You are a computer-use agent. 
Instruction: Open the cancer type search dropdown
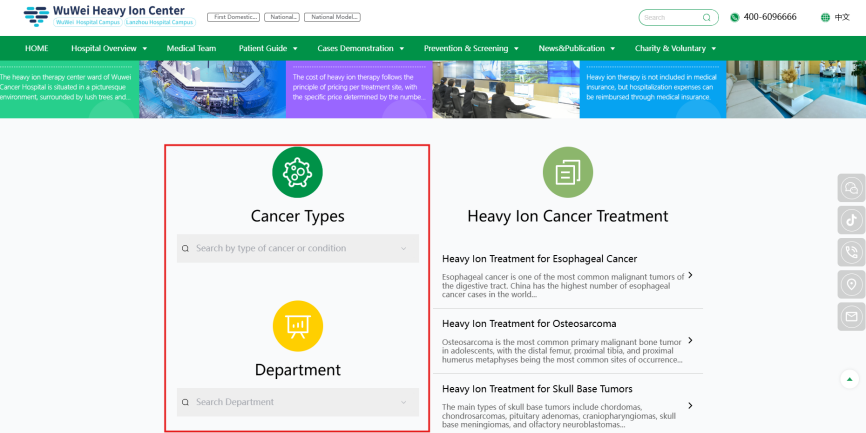[x=297, y=248]
